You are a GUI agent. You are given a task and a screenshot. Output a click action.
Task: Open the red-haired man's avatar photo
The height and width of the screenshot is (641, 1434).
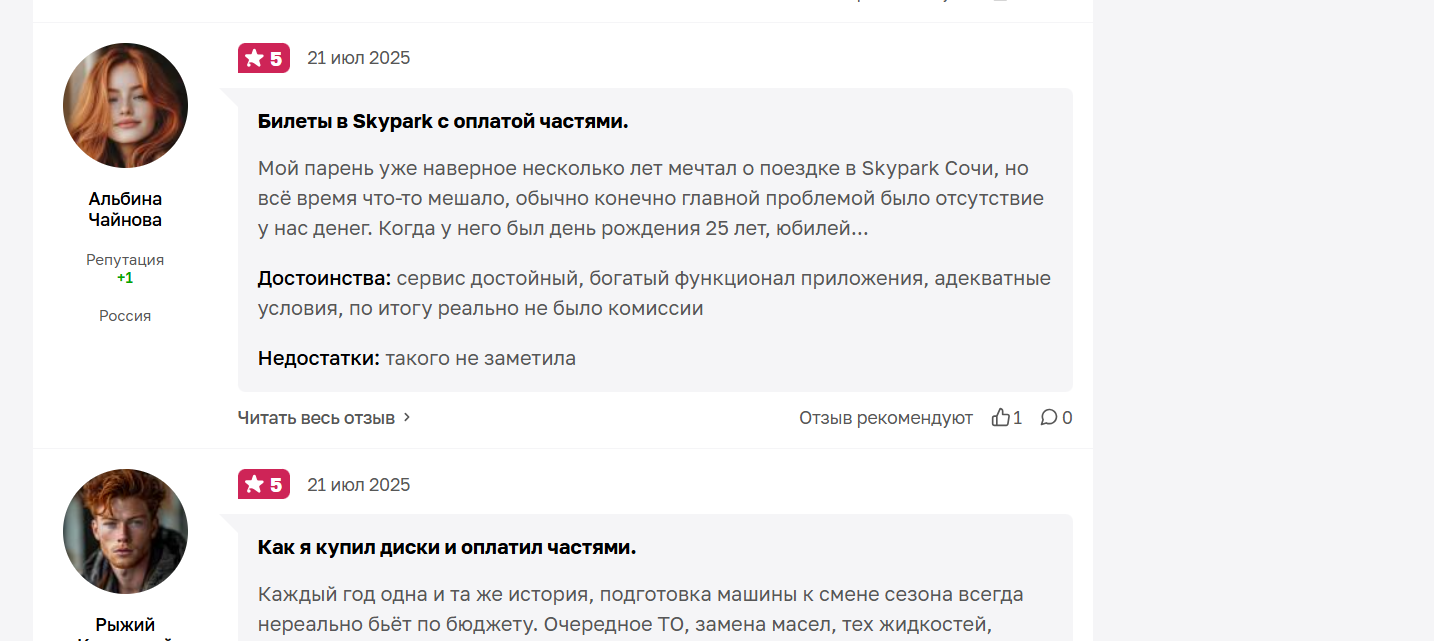pyautogui.click(x=125, y=531)
